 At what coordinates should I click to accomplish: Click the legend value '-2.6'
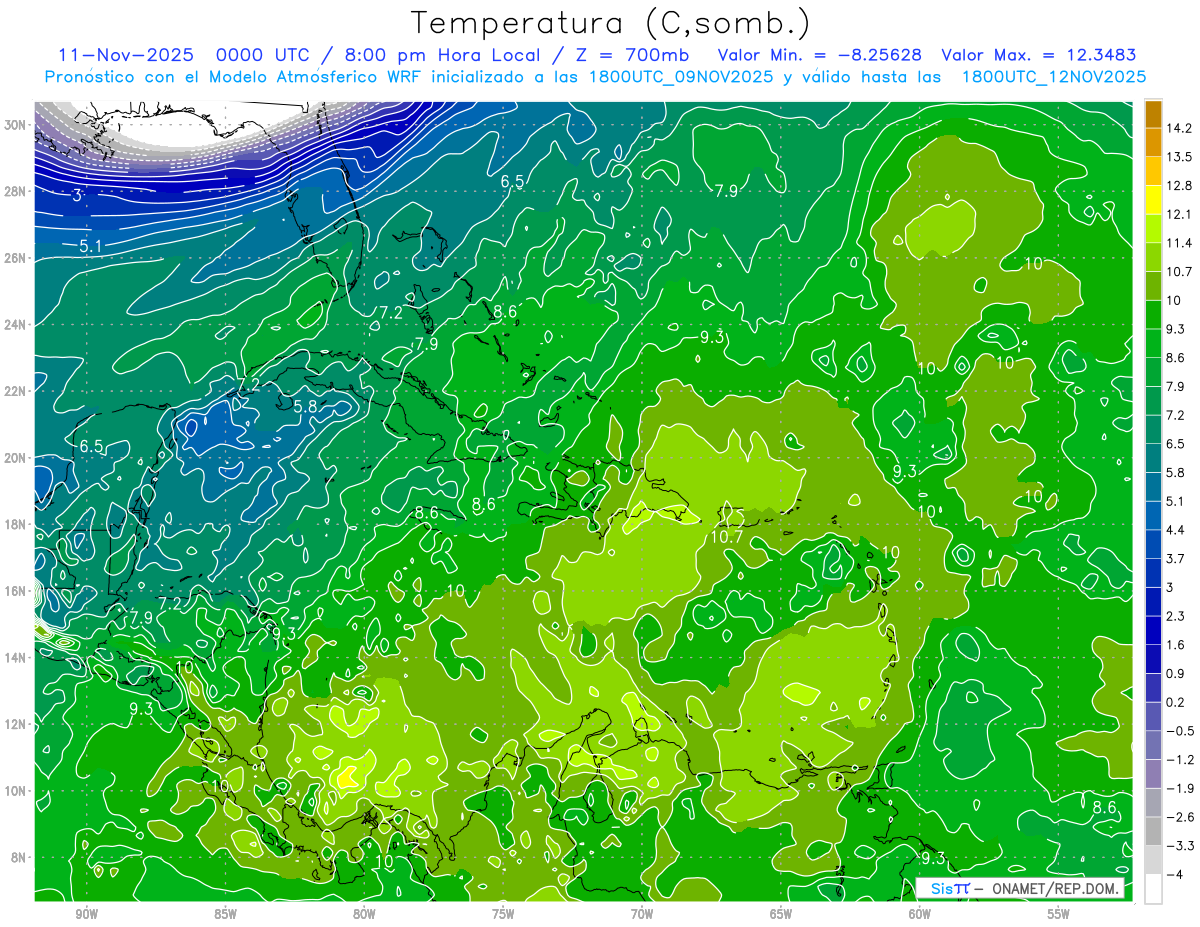pyautogui.click(x=1179, y=817)
